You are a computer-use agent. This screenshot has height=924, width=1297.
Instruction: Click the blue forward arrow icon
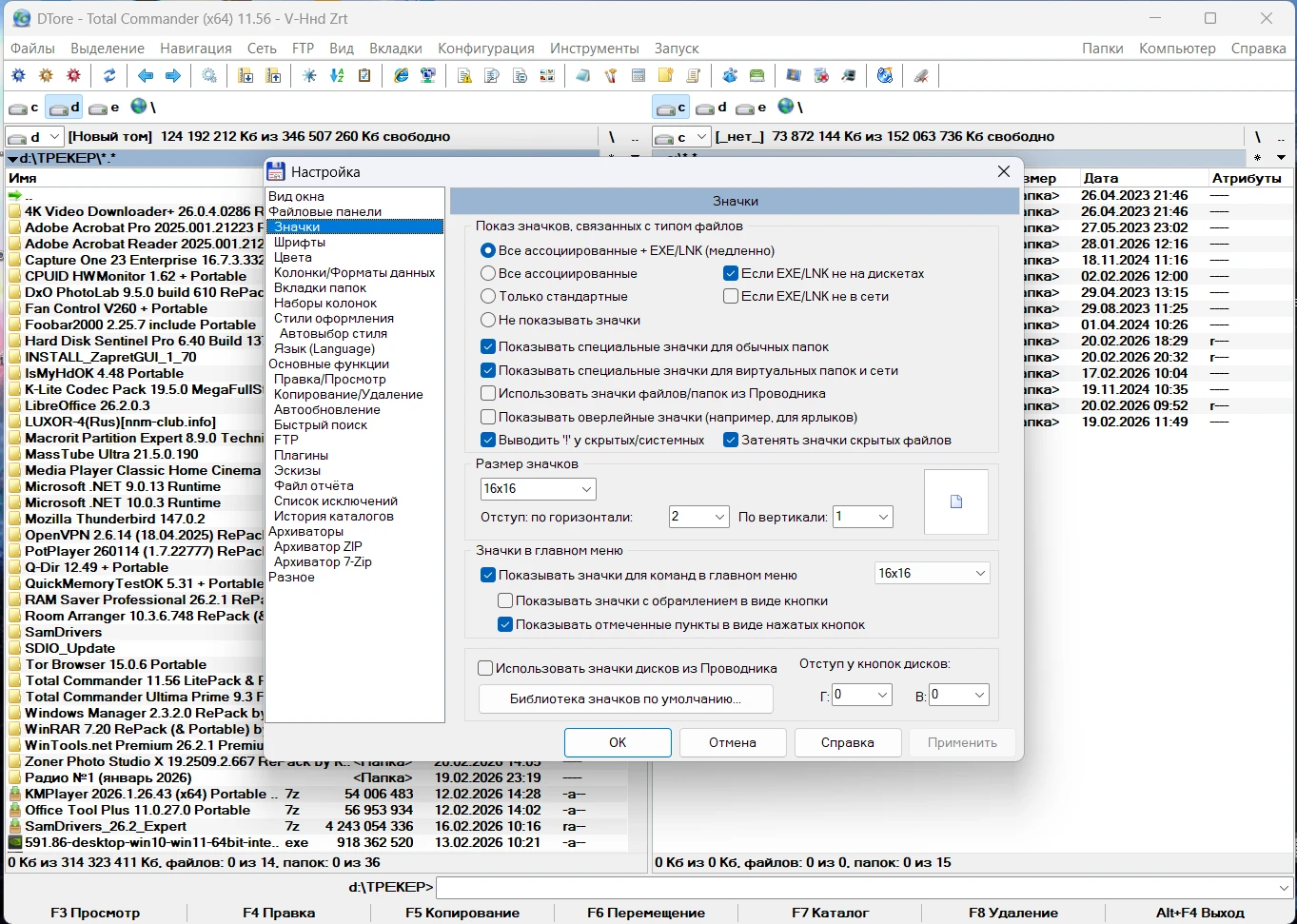coord(173,76)
